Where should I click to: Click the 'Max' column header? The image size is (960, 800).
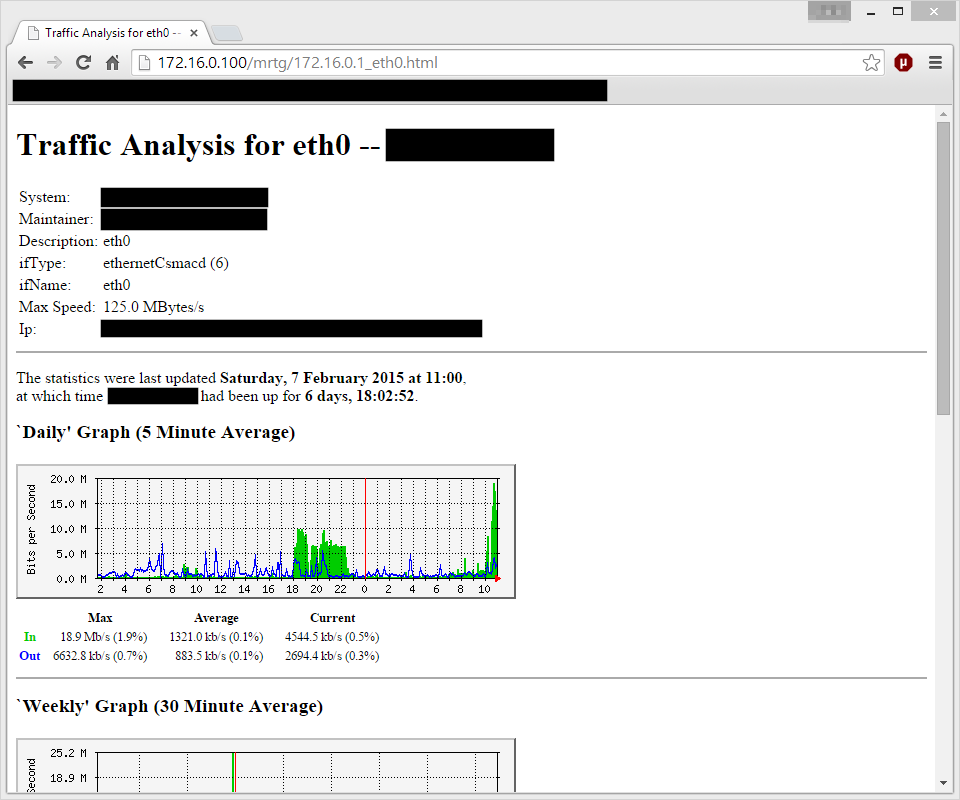pos(100,618)
